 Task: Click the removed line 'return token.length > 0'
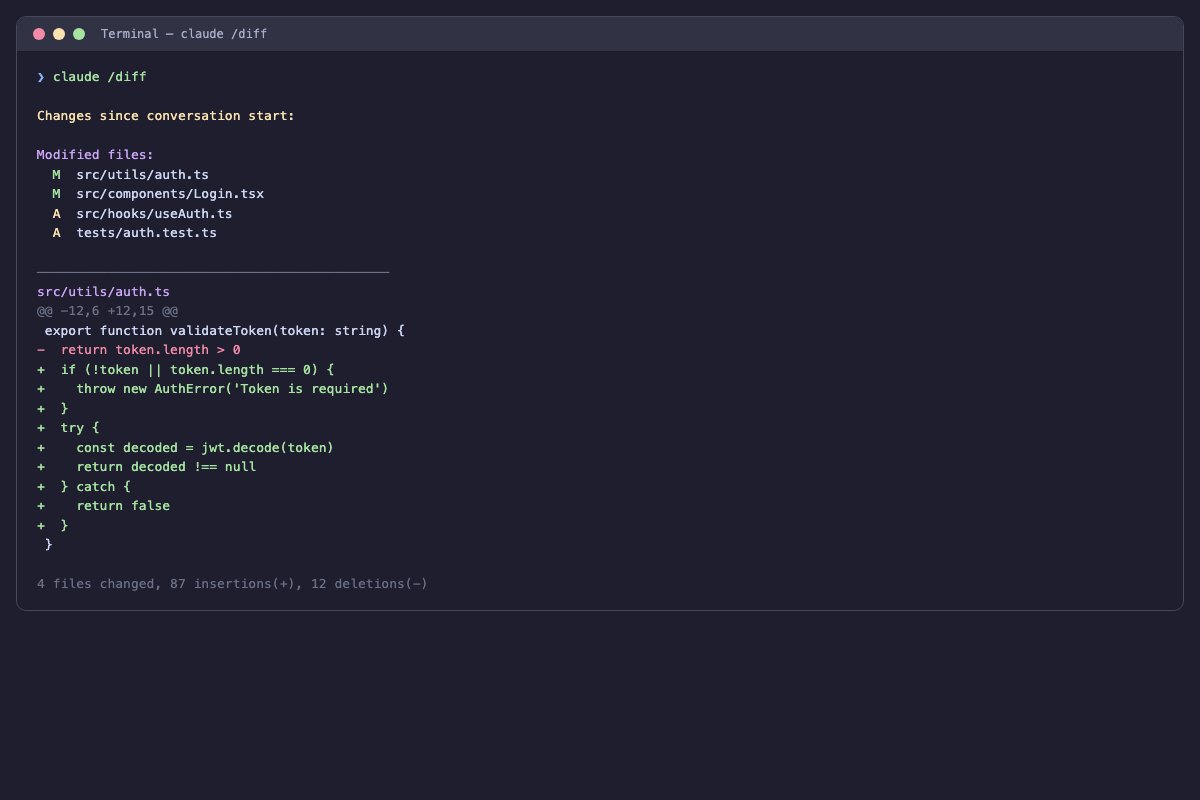tap(139, 350)
